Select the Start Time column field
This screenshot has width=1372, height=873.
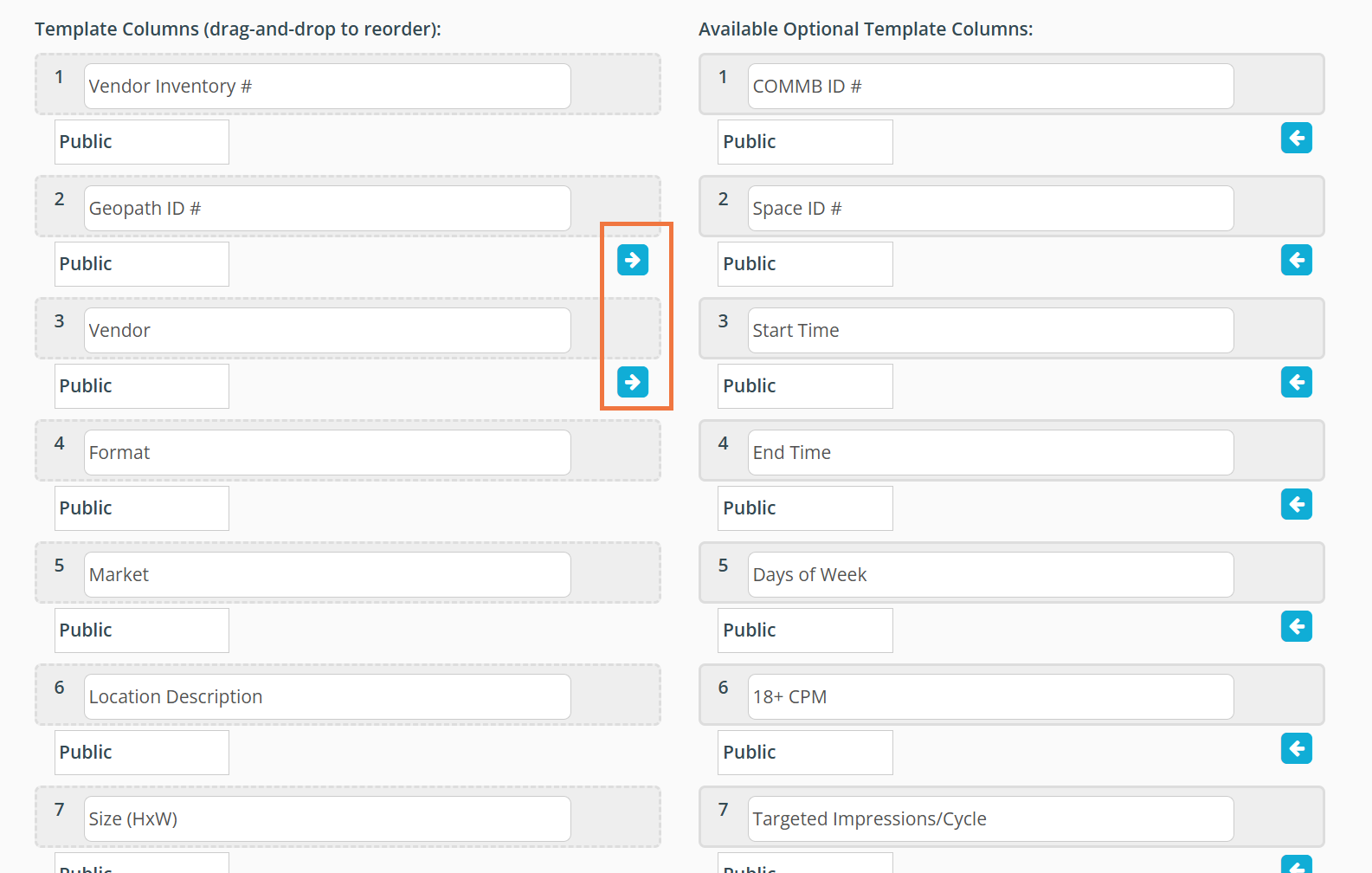990,331
